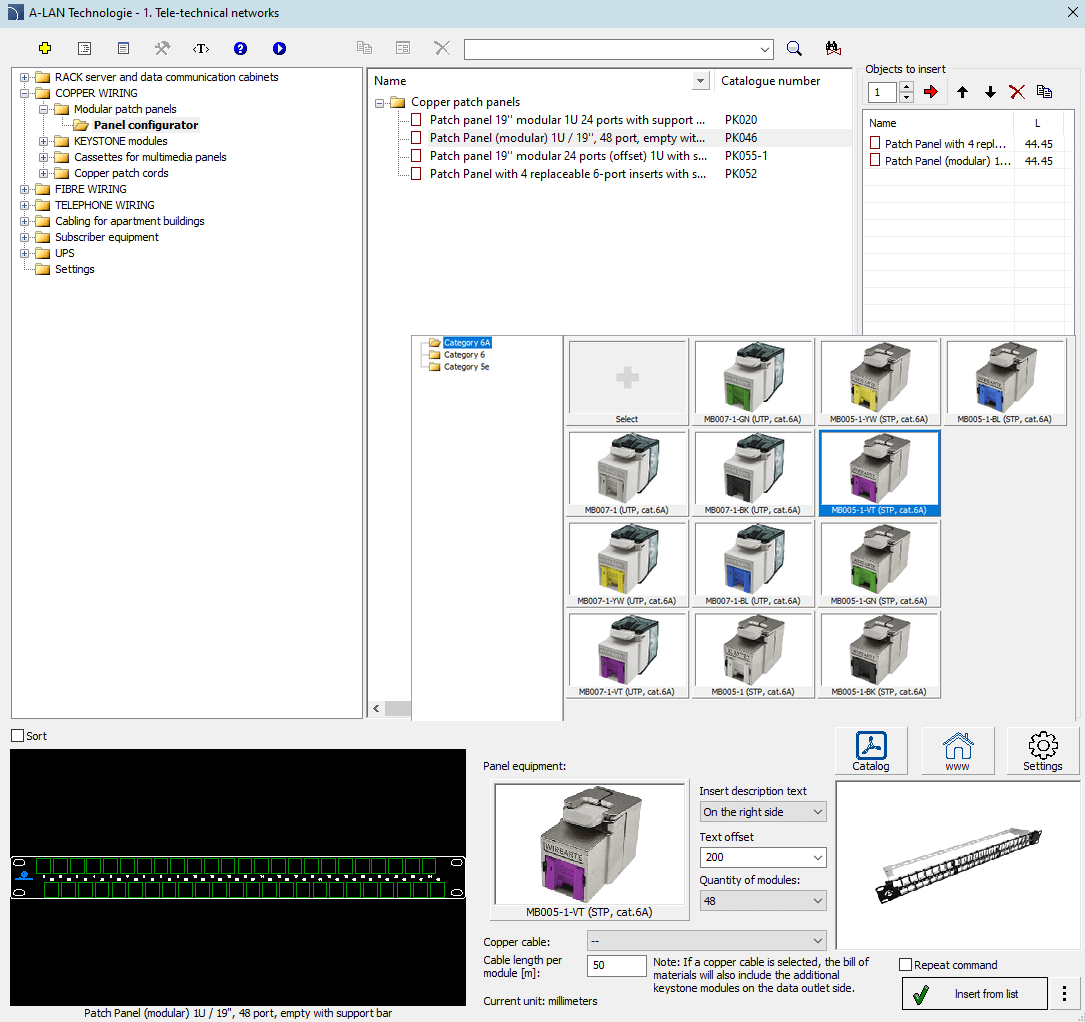Tick the Repeat command checkbox
Screen dimensions: 1085x1022
point(906,965)
